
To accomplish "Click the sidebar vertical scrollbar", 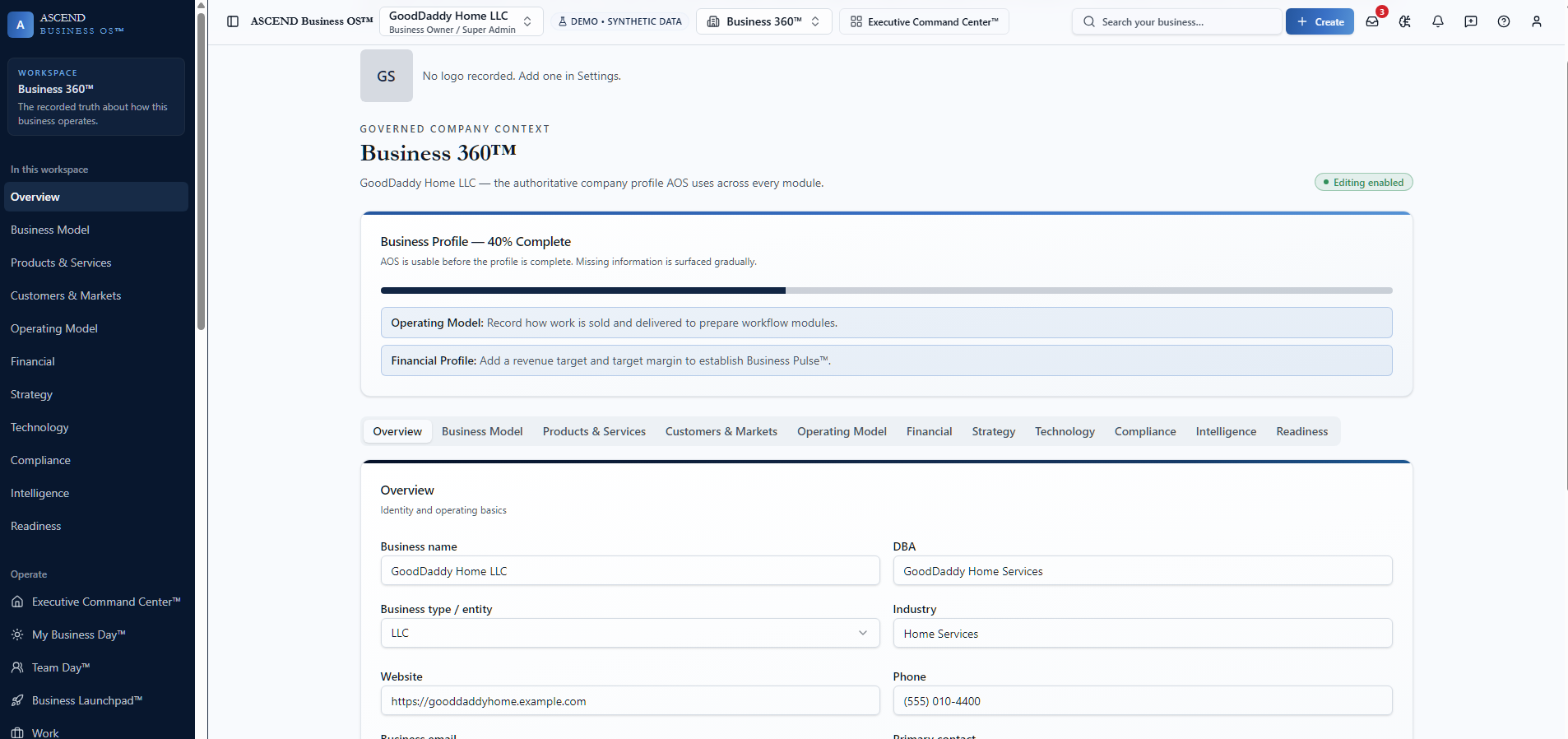I will [x=201, y=171].
